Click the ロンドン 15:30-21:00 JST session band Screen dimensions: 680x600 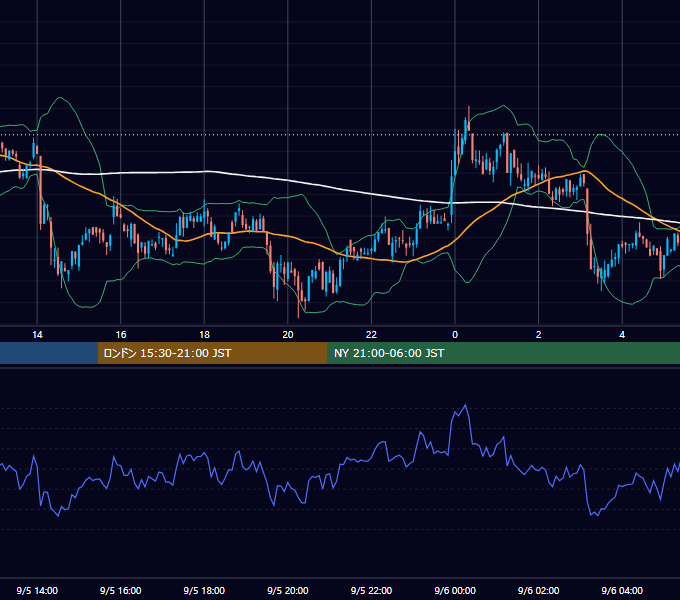(x=212, y=353)
